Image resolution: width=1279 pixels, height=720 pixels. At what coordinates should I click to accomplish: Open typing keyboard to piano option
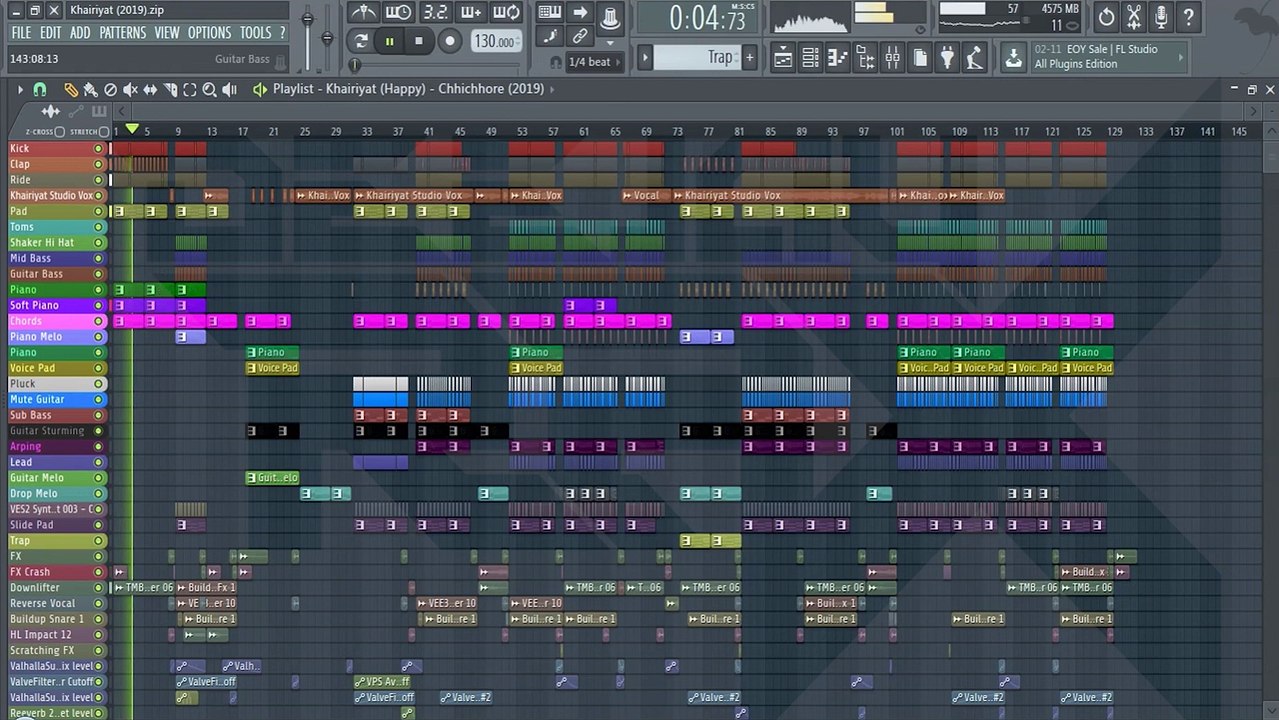coord(549,13)
